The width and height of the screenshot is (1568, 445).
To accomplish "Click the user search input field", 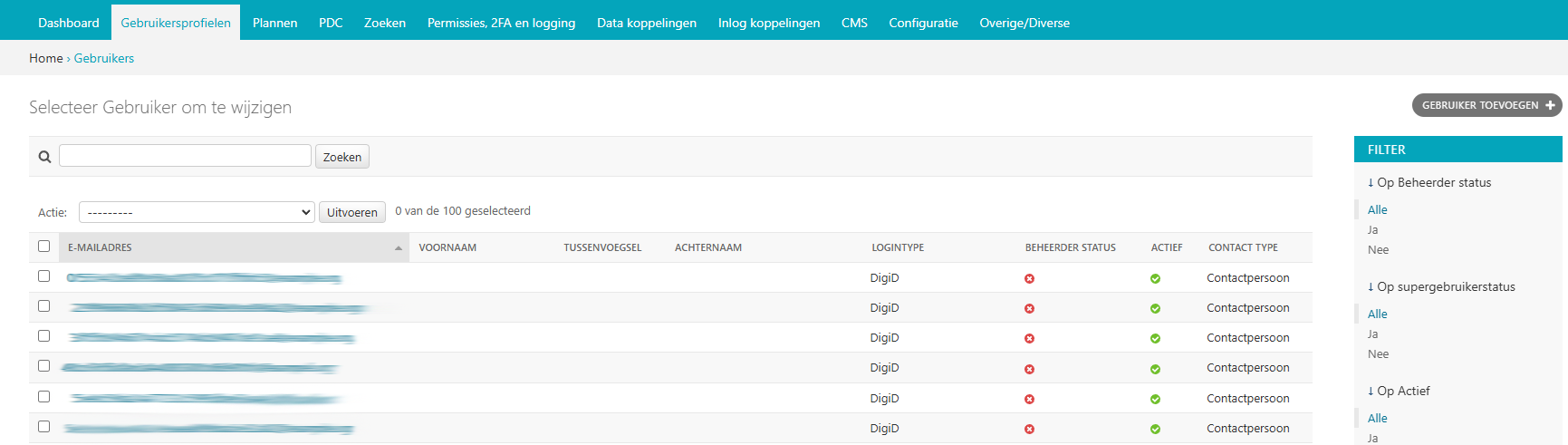I will point(185,156).
